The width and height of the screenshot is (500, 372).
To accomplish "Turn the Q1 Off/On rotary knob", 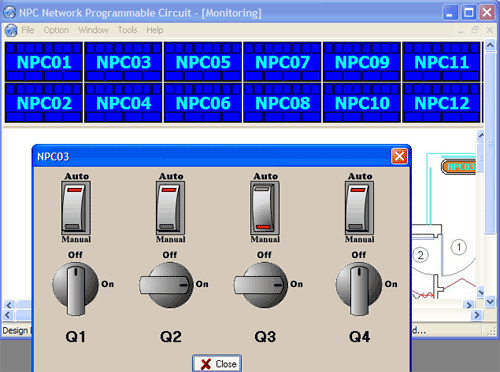I will (76, 288).
